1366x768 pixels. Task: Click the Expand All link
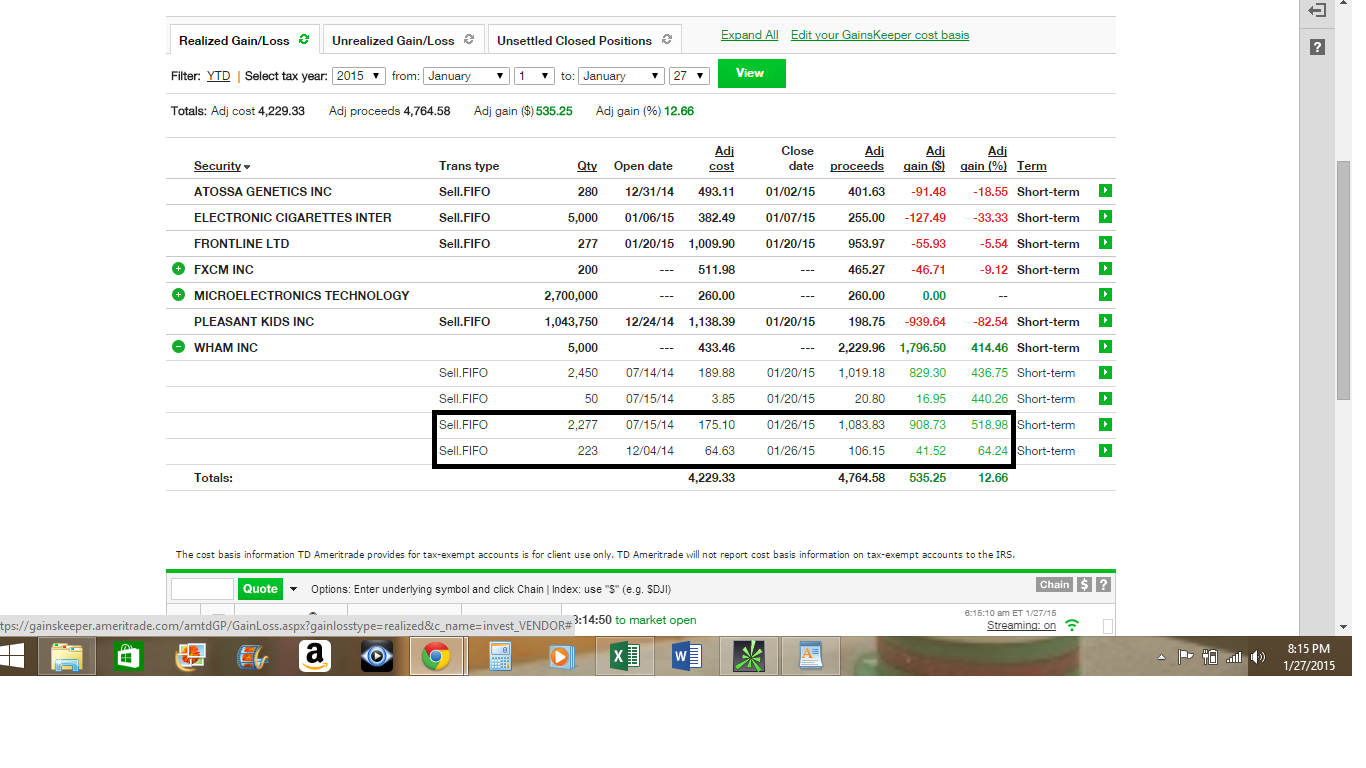click(749, 35)
